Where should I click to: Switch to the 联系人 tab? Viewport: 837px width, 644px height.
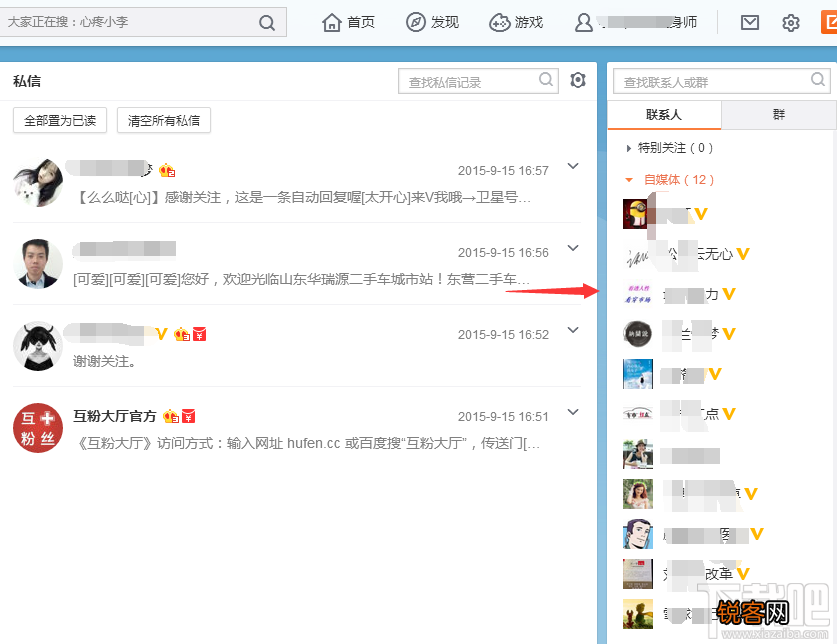coord(664,114)
